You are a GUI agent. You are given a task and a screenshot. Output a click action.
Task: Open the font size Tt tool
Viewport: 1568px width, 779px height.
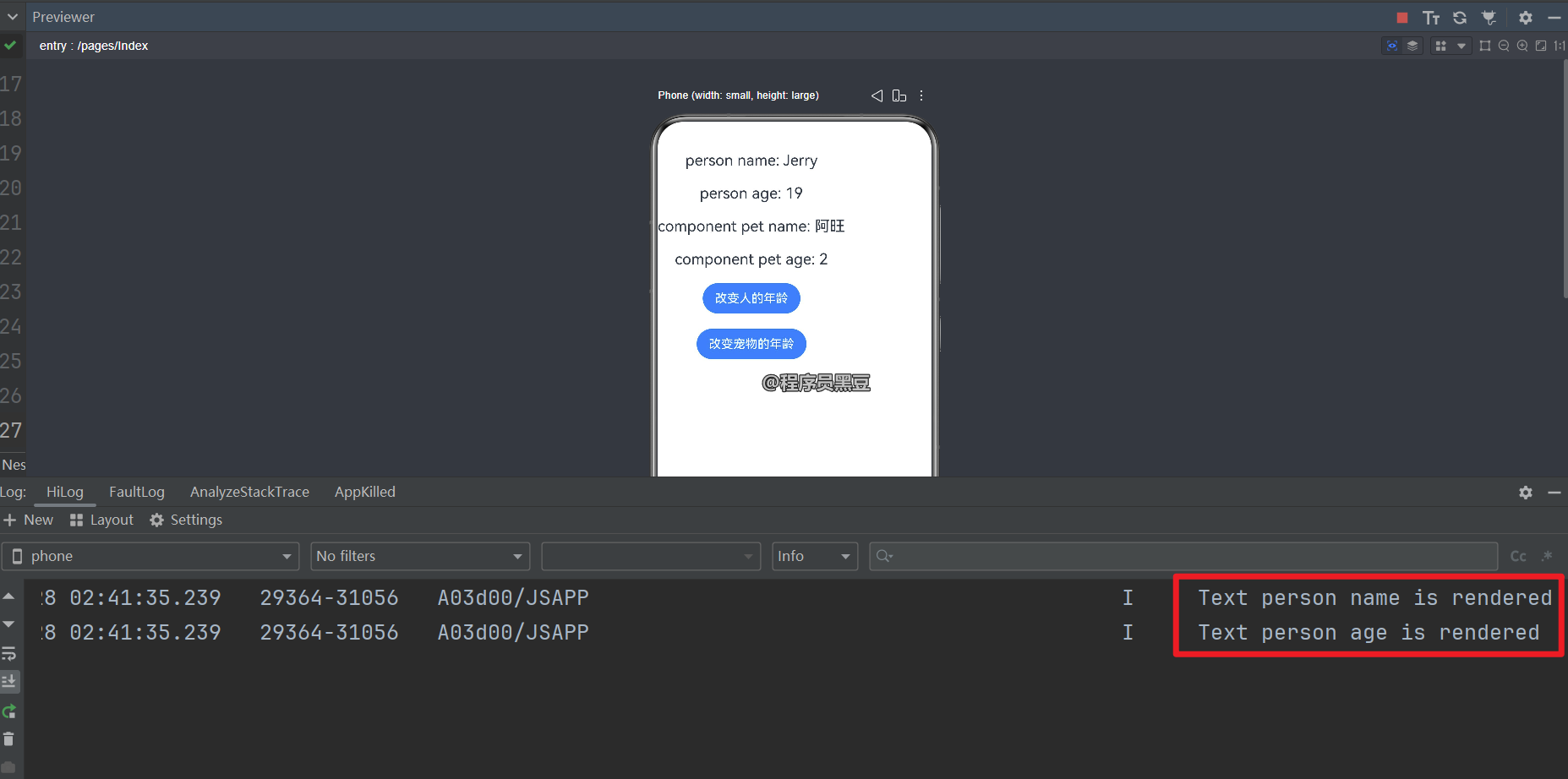pyautogui.click(x=1431, y=17)
